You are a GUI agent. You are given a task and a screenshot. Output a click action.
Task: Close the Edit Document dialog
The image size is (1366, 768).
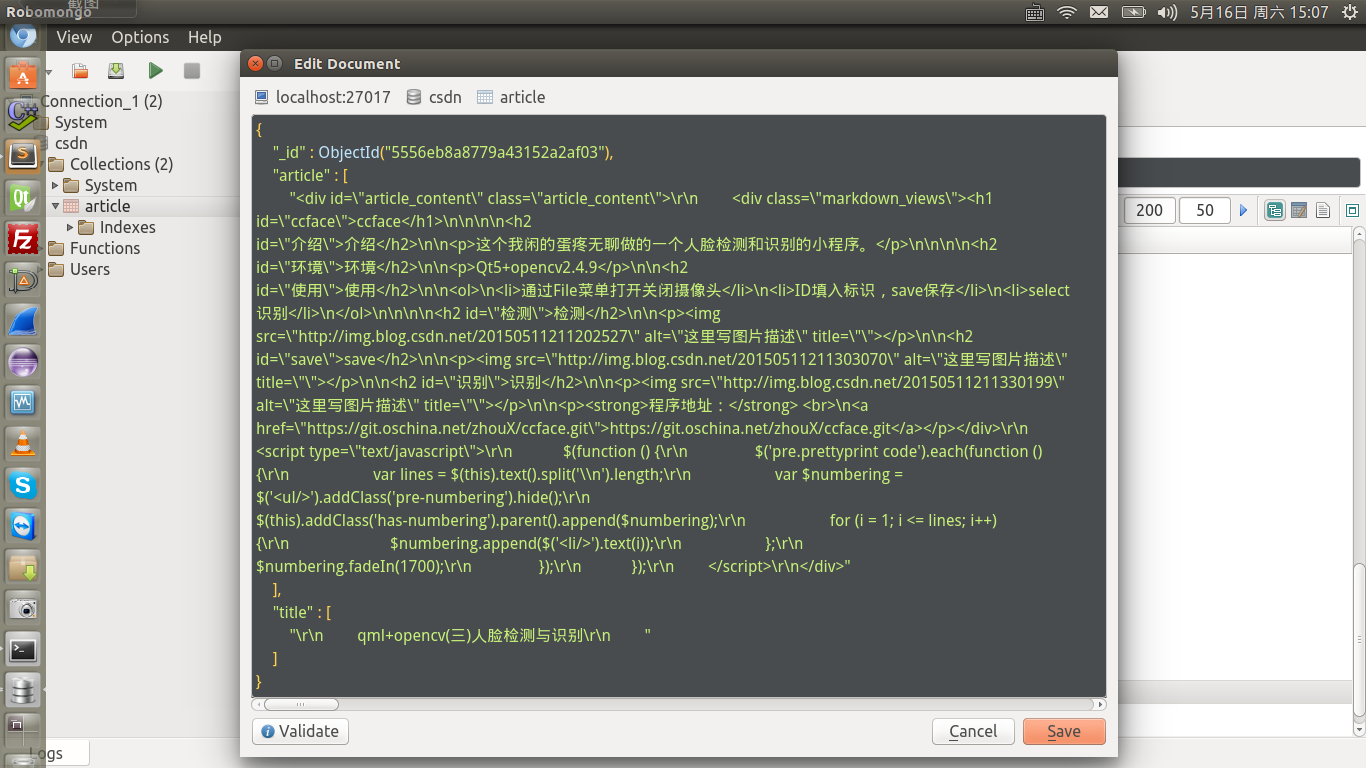coord(255,63)
